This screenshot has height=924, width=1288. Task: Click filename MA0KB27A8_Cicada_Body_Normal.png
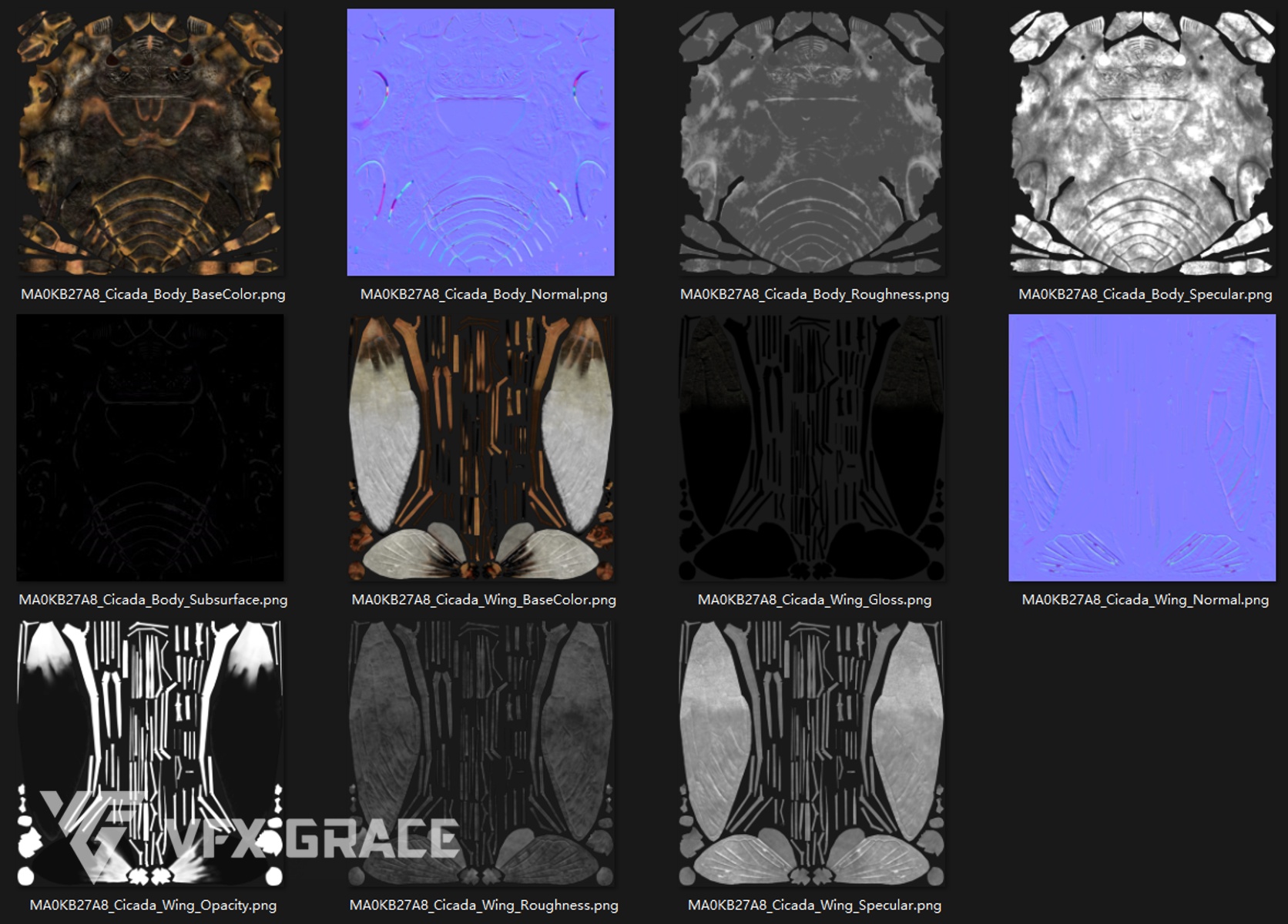point(484,294)
